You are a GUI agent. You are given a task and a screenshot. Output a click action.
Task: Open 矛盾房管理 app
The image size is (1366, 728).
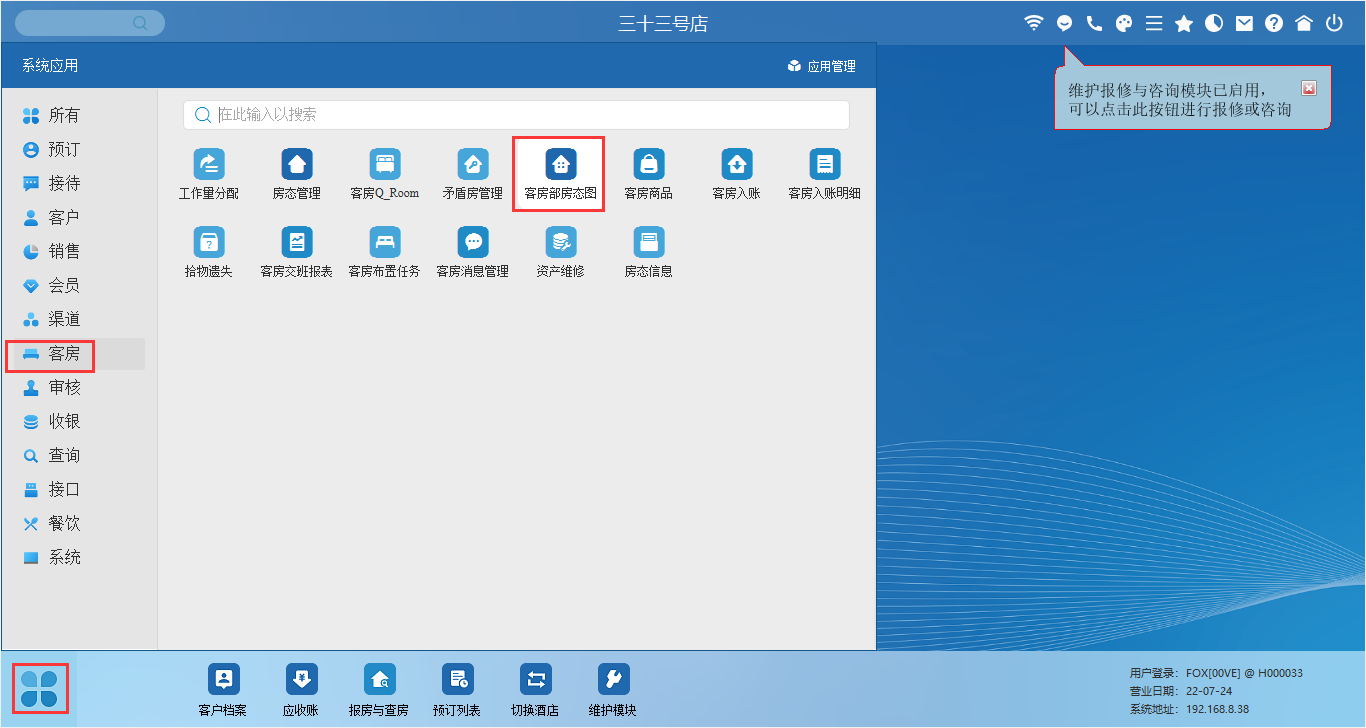(x=473, y=174)
